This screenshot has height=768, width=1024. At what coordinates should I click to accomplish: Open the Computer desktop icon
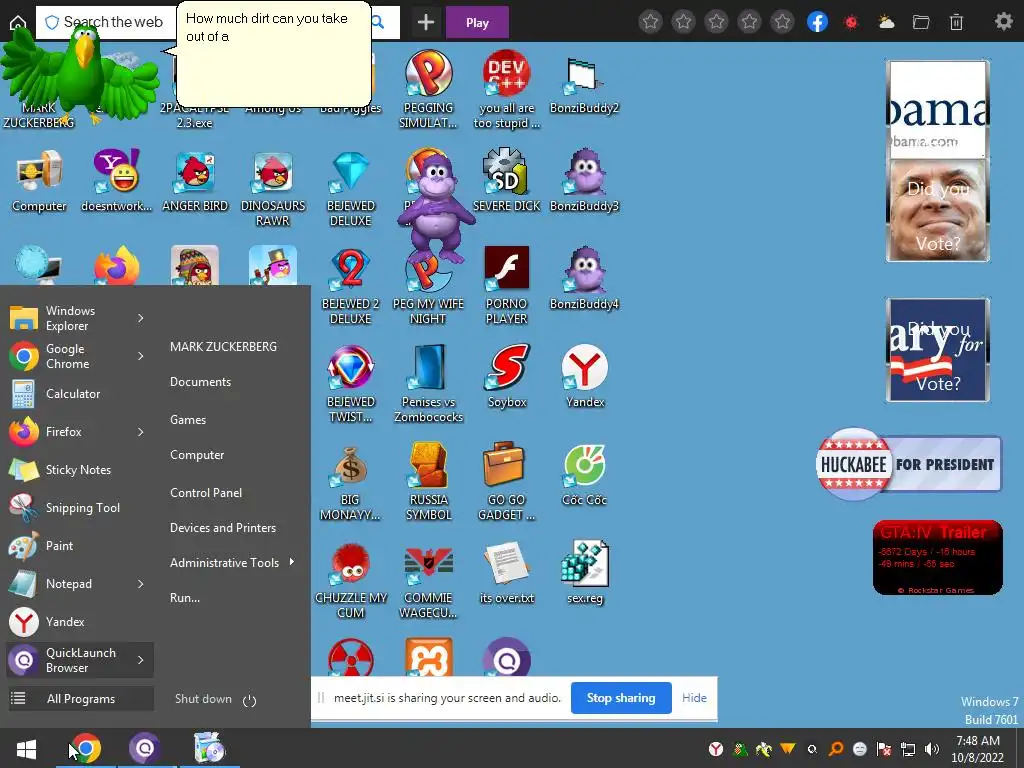tap(39, 182)
